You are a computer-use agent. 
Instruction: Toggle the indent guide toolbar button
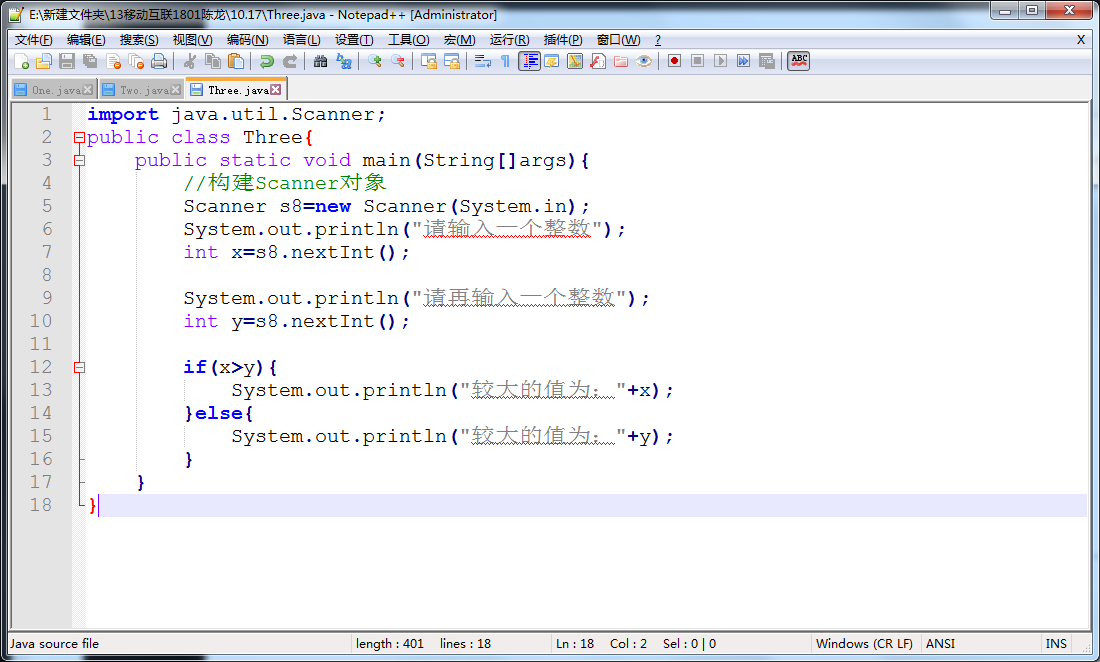[529, 62]
